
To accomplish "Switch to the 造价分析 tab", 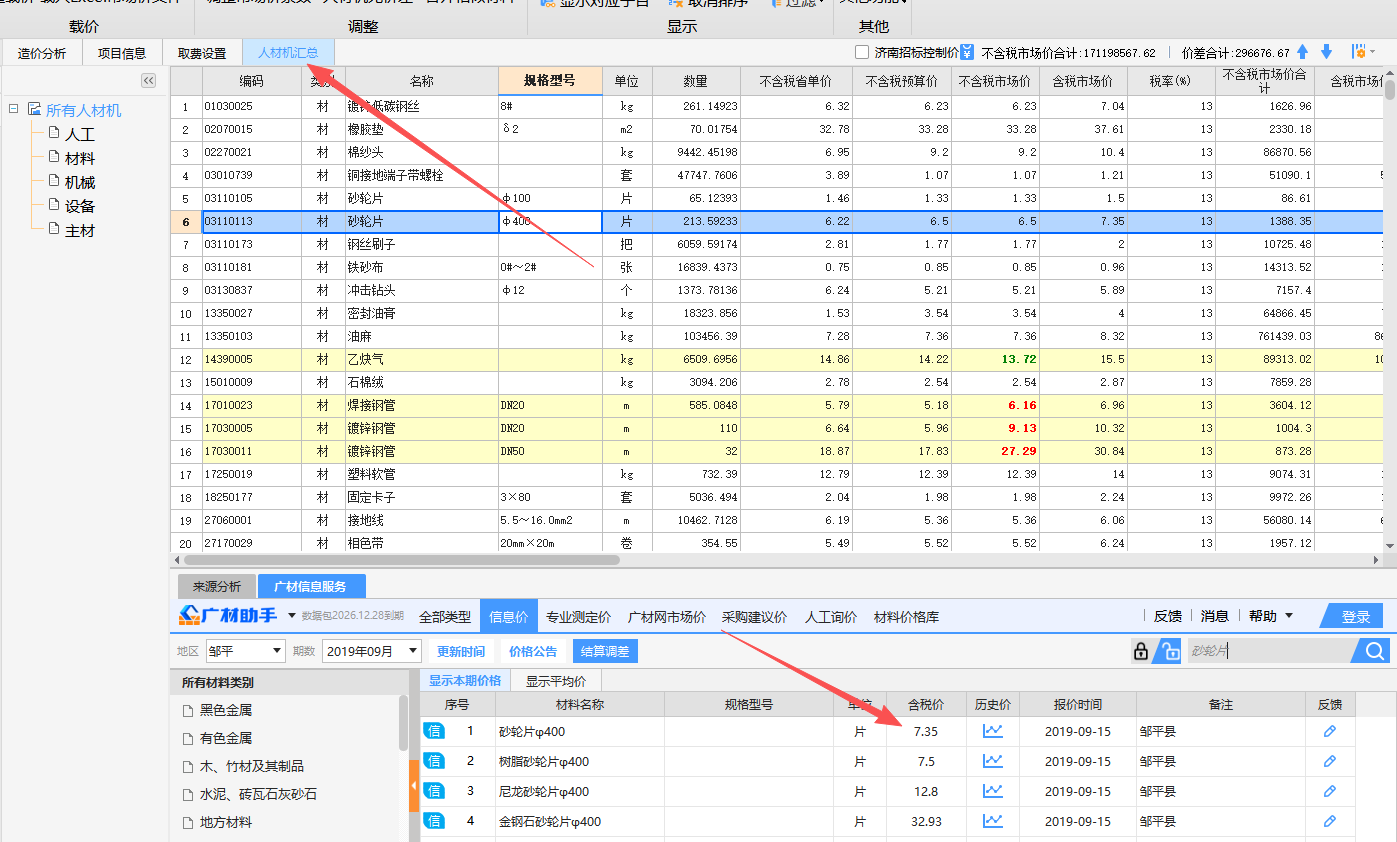I will point(42,53).
